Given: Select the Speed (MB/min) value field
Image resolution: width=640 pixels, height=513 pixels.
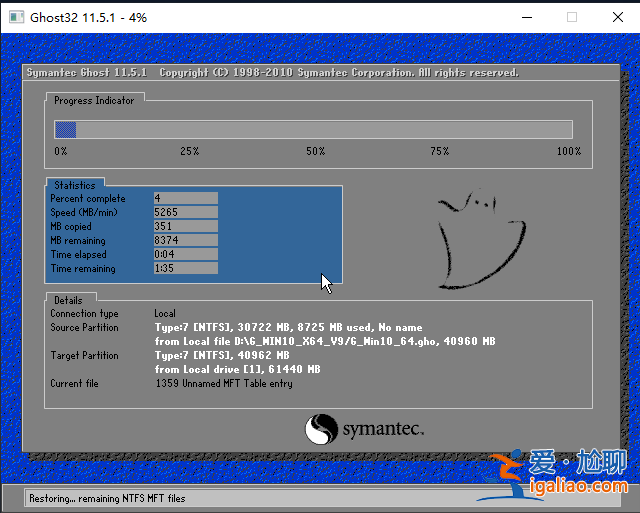Looking at the screenshot, I should point(185,212).
